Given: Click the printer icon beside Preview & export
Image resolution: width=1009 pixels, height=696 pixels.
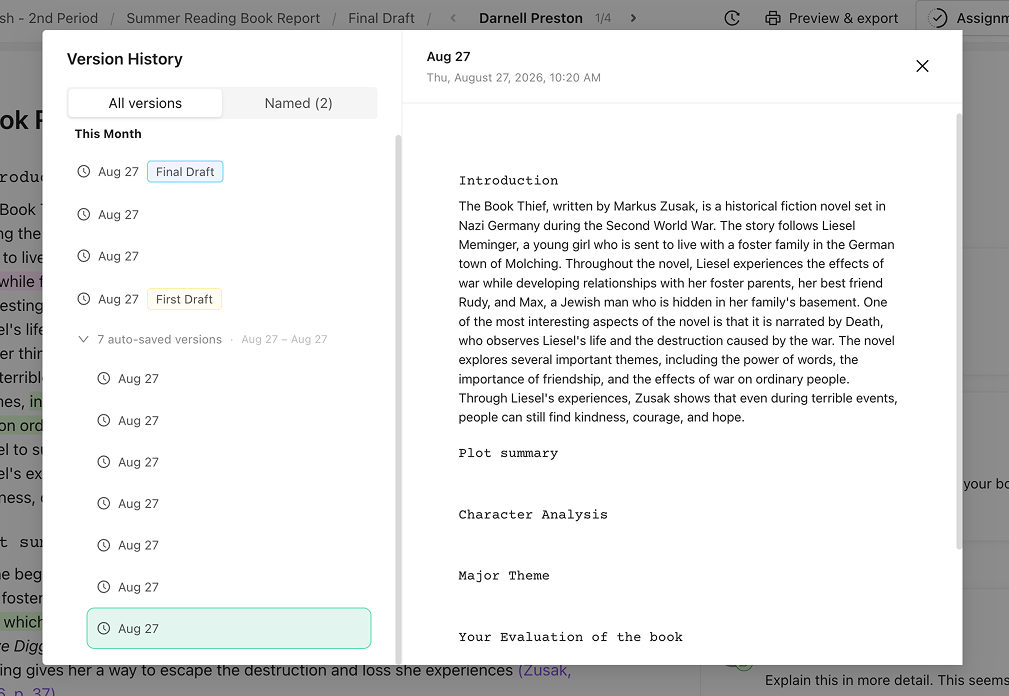Looking at the screenshot, I should [x=773, y=18].
